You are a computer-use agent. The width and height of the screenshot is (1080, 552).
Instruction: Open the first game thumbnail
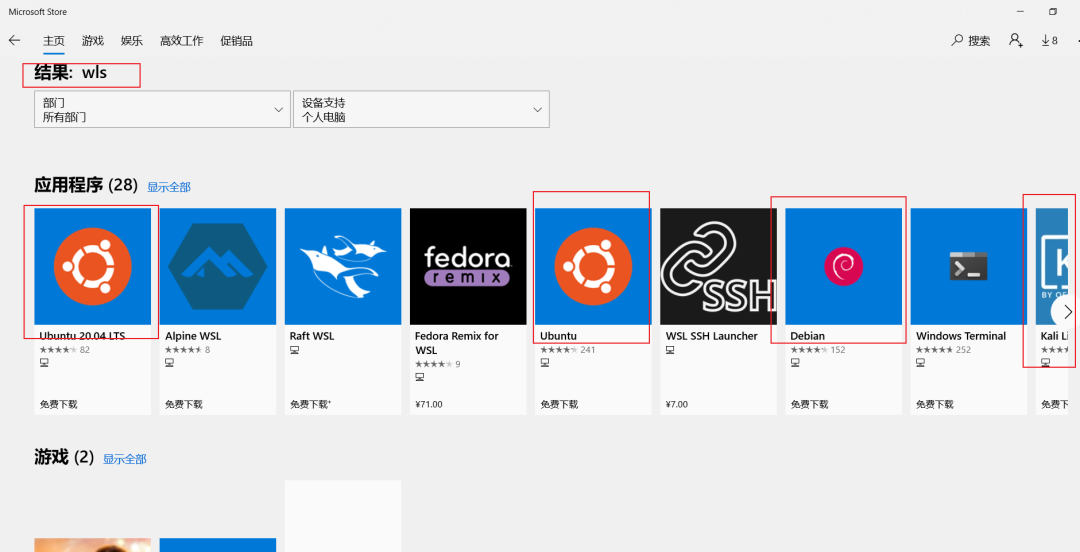92,545
